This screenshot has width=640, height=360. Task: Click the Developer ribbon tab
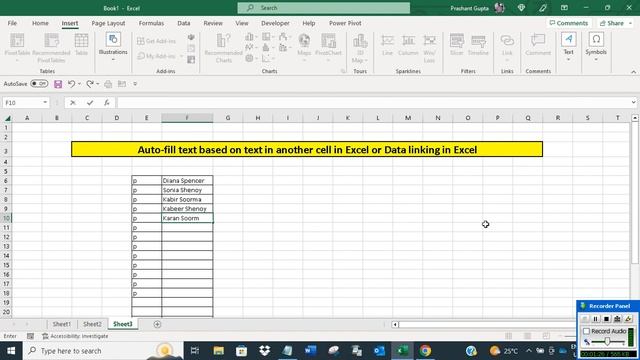pyautogui.click(x=275, y=23)
